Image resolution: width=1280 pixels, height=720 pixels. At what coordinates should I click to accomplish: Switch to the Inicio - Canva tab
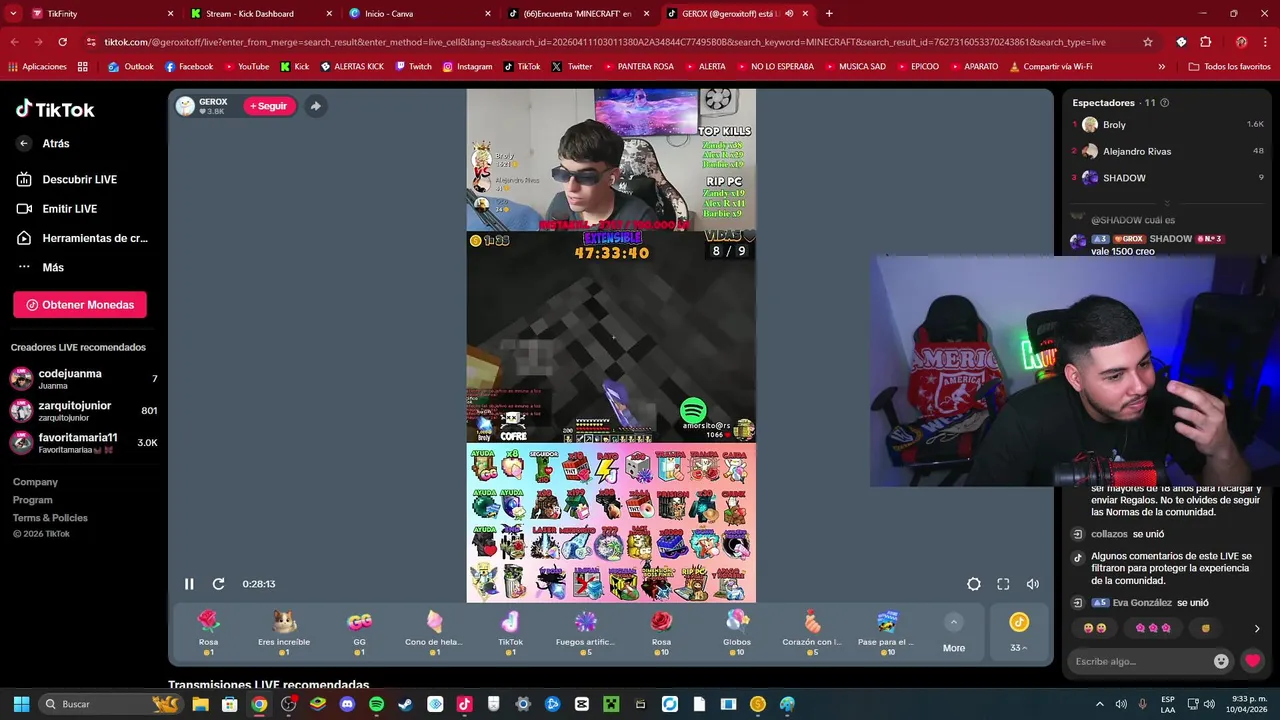[x=420, y=14]
